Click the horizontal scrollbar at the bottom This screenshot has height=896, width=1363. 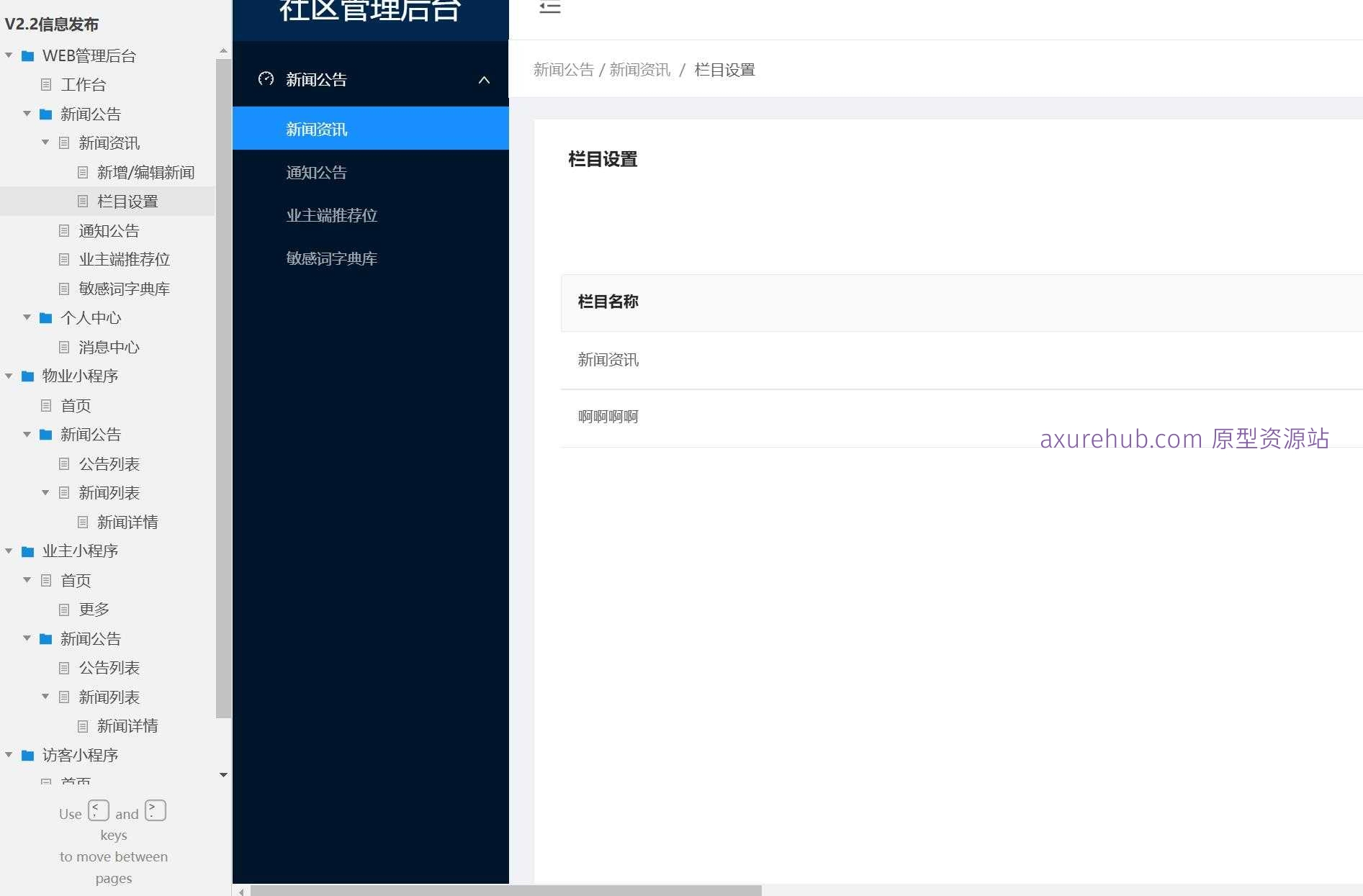pos(504,890)
